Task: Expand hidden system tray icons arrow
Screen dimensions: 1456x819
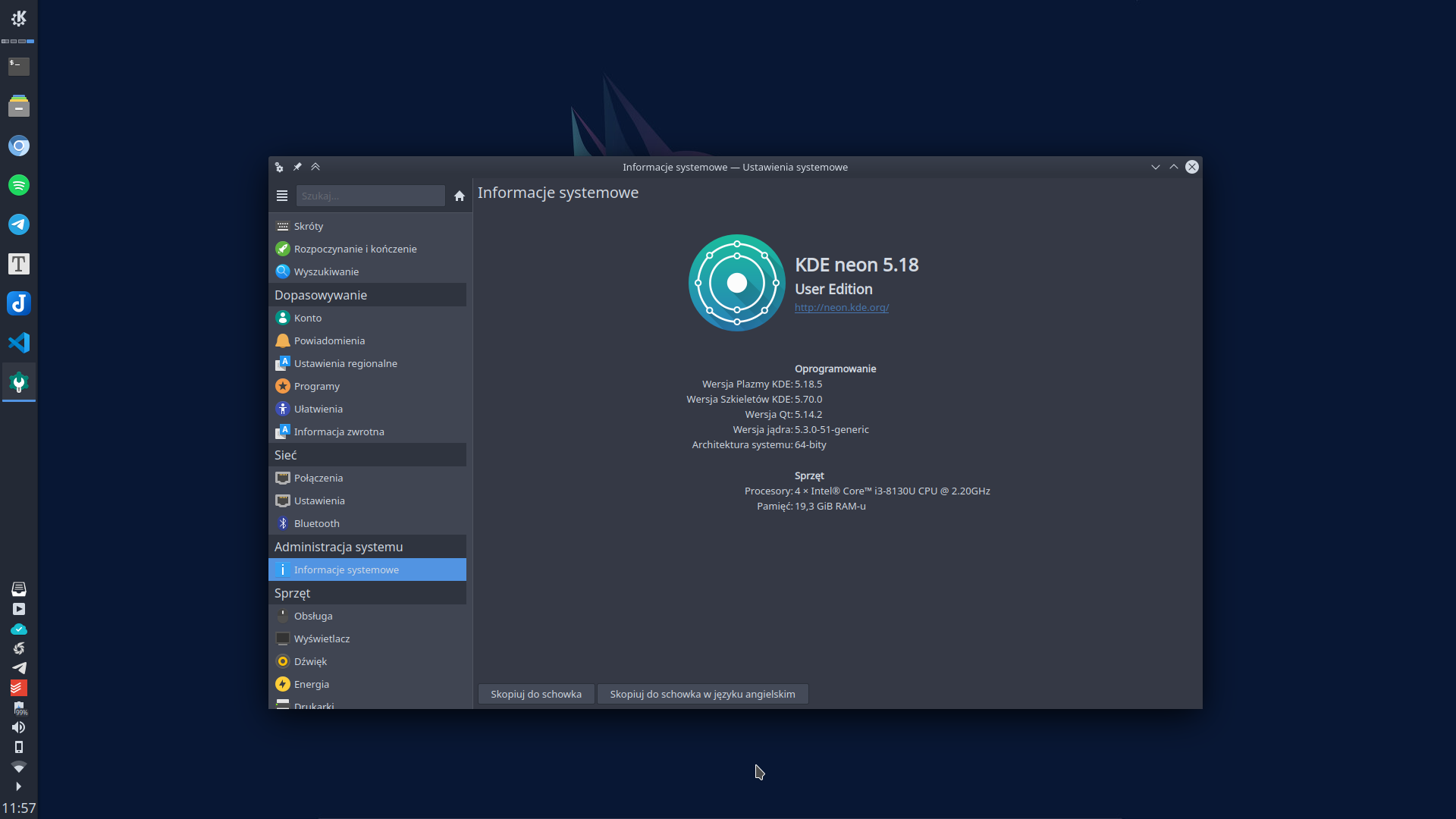Action: click(18, 786)
